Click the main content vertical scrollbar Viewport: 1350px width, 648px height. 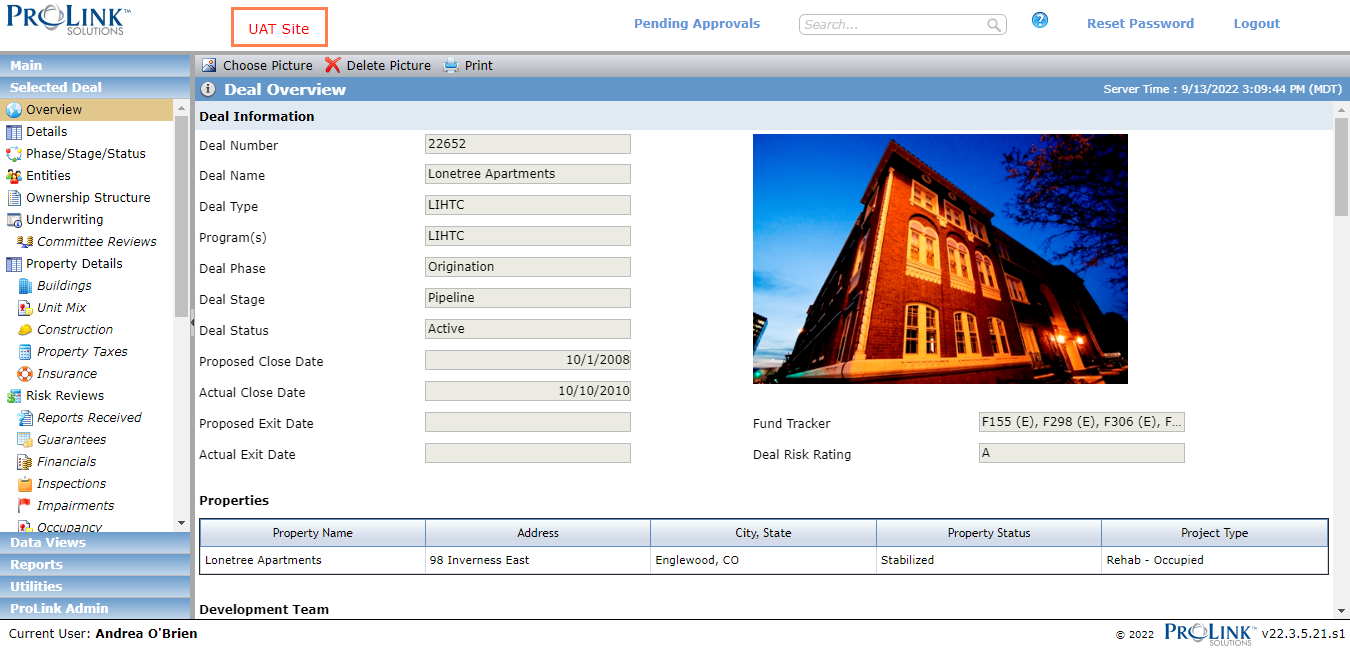(x=1341, y=360)
